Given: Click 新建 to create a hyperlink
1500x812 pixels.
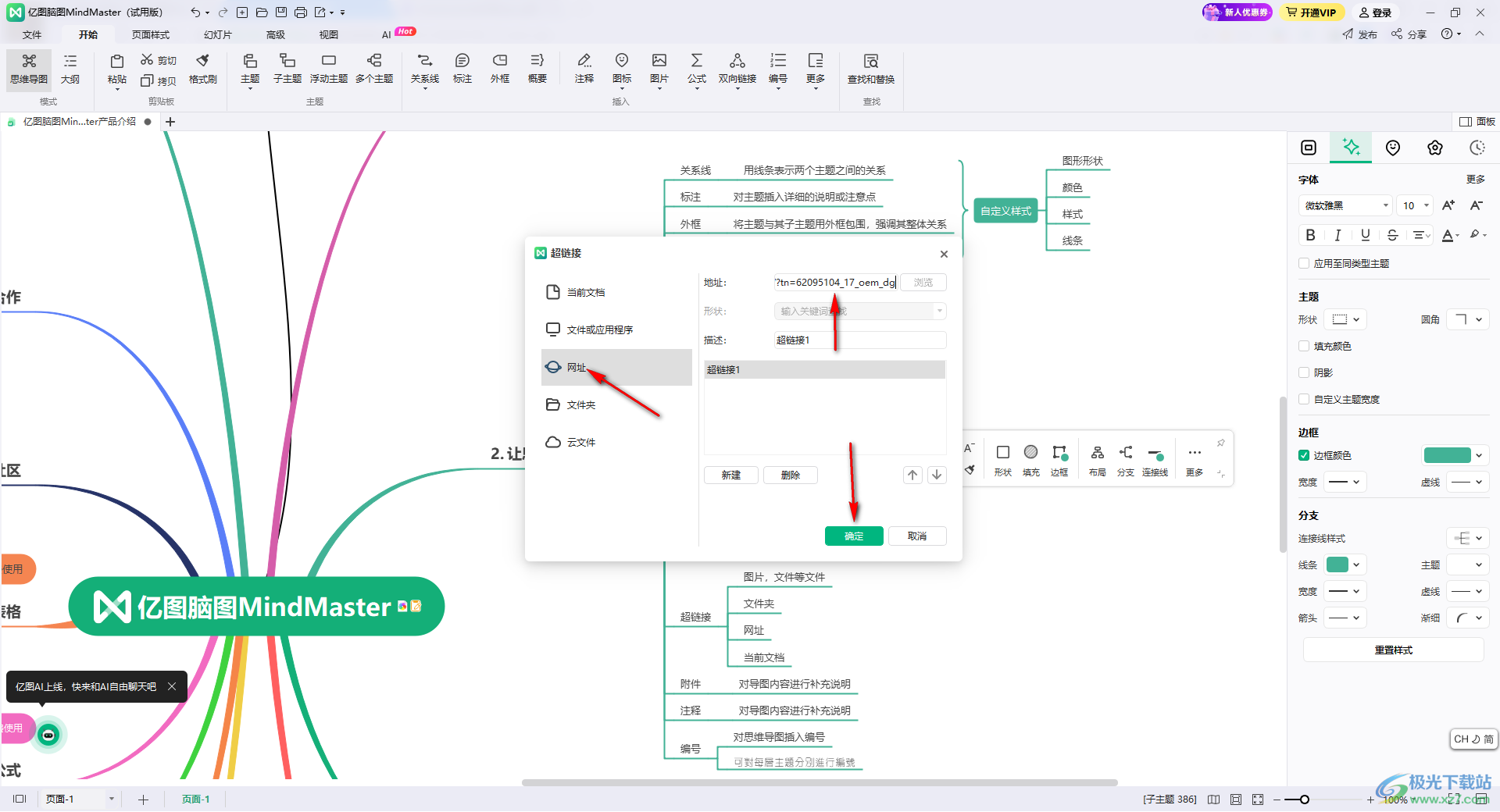Looking at the screenshot, I should [x=731, y=475].
